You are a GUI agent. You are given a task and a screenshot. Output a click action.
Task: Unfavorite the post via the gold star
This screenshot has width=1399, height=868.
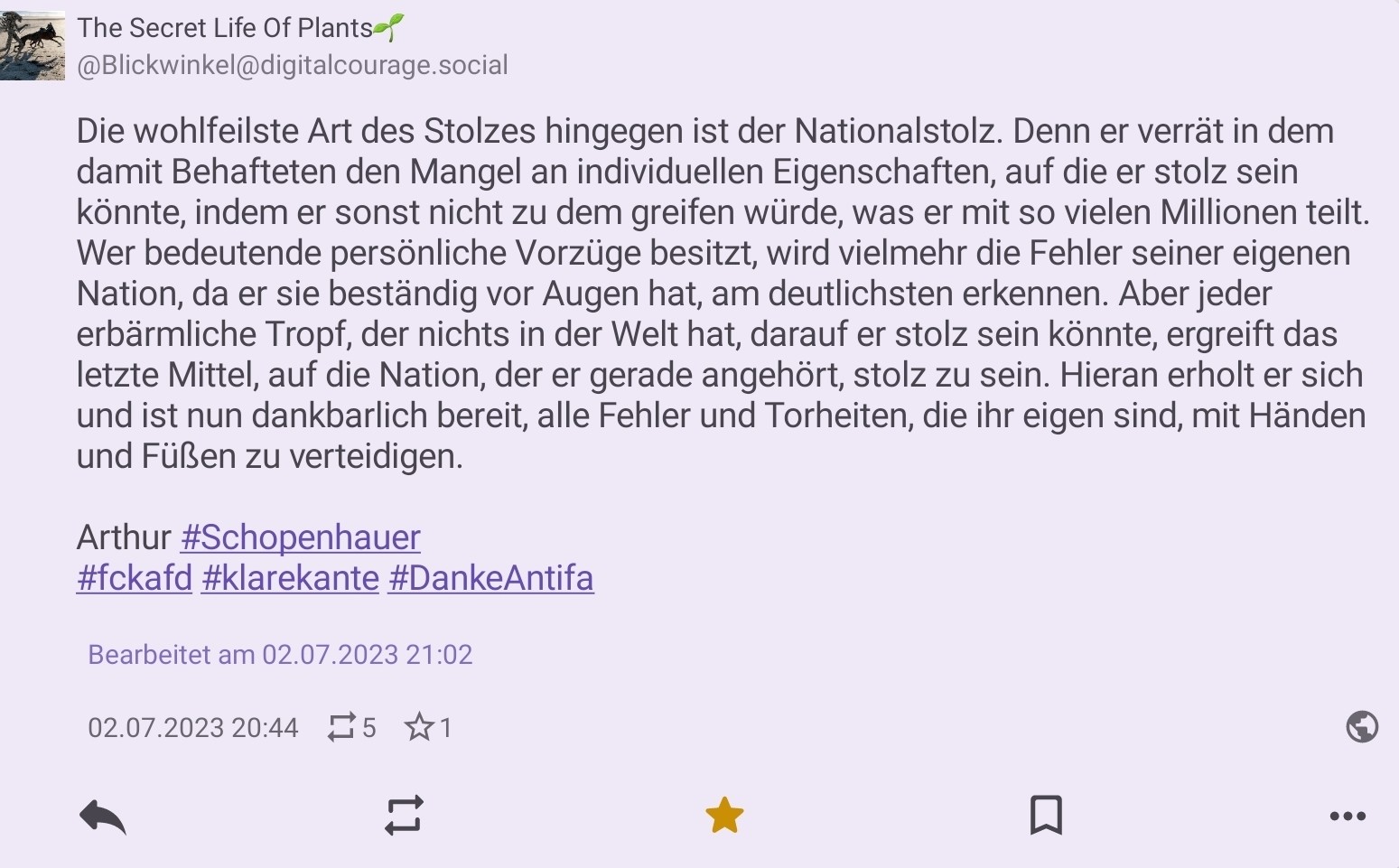724,816
